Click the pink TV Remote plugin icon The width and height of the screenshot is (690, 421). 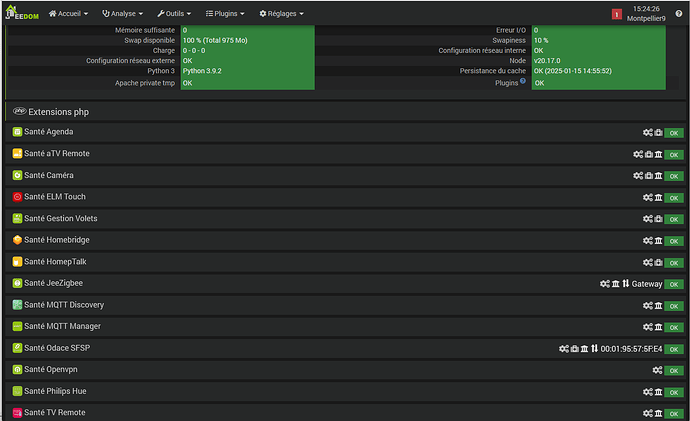point(17,413)
